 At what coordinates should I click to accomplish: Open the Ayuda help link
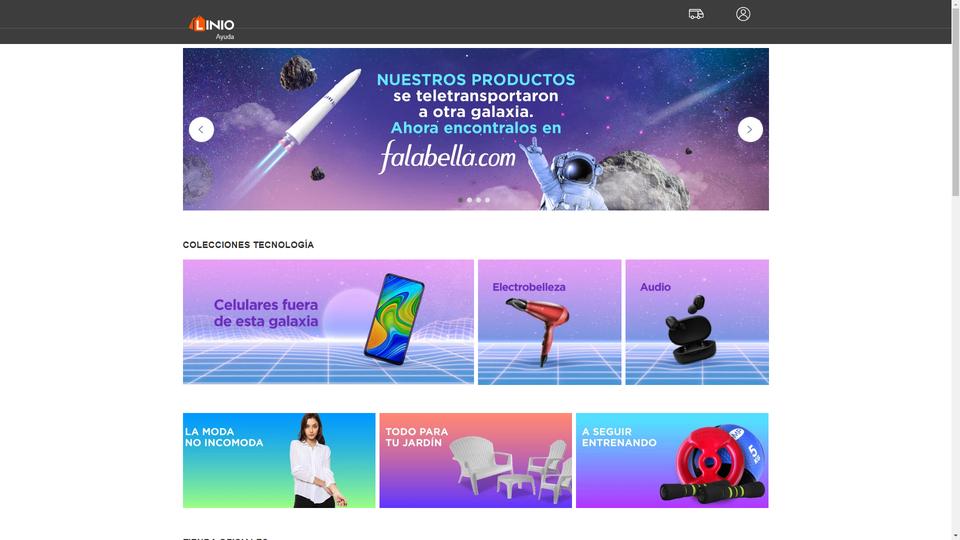tap(225, 37)
